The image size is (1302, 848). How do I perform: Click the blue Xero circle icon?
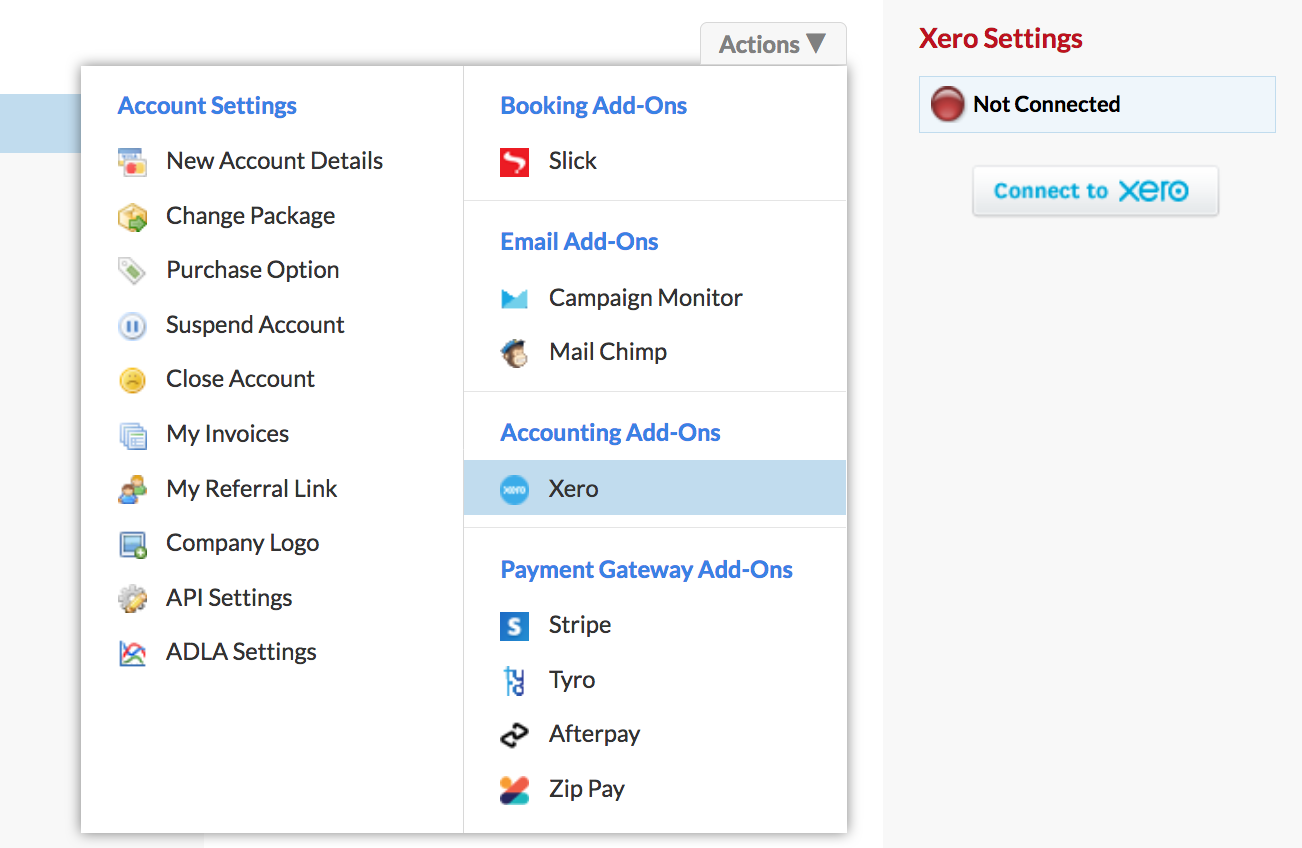(x=514, y=489)
